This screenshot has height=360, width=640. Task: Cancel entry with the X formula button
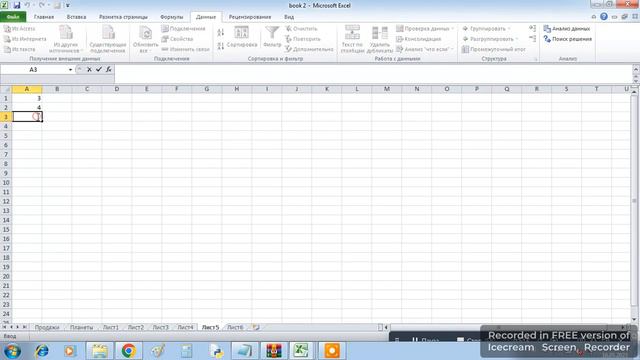(x=89, y=69)
